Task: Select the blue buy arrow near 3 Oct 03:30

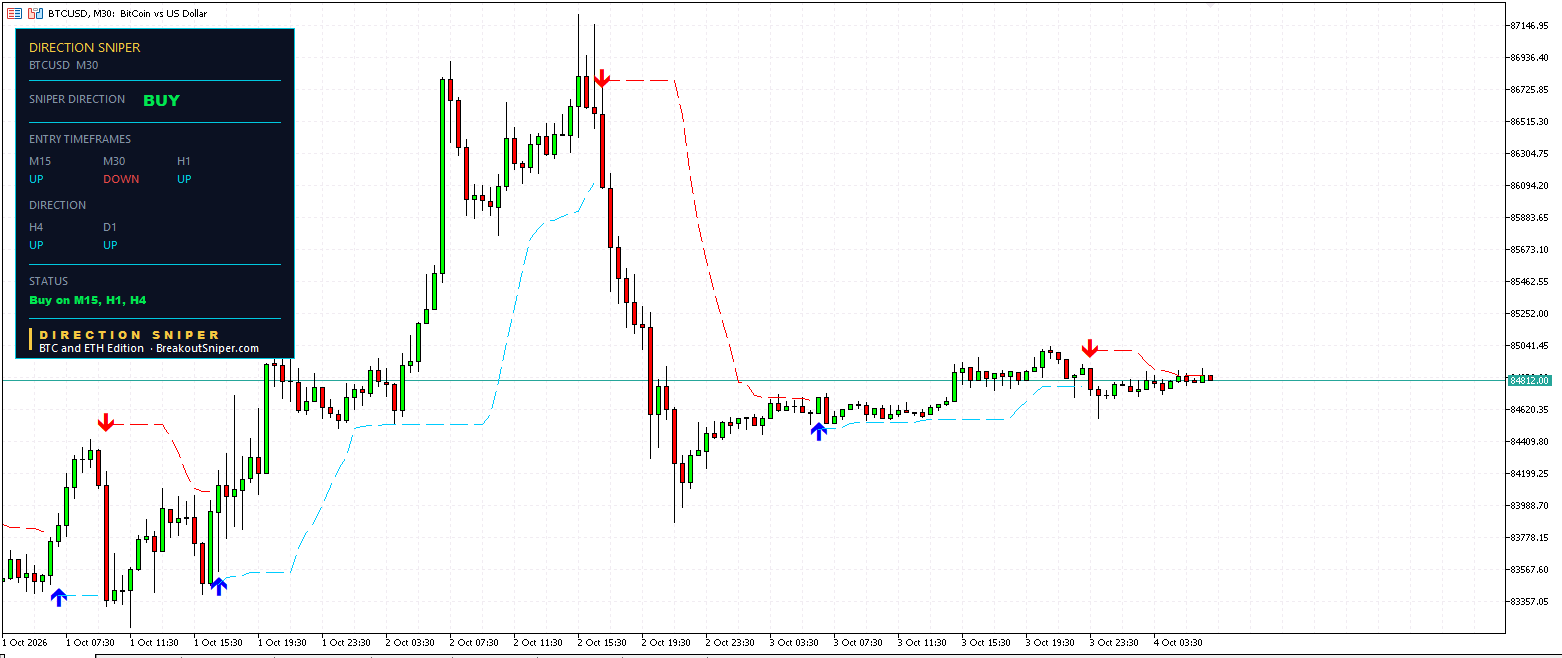Action: (819, 431)
